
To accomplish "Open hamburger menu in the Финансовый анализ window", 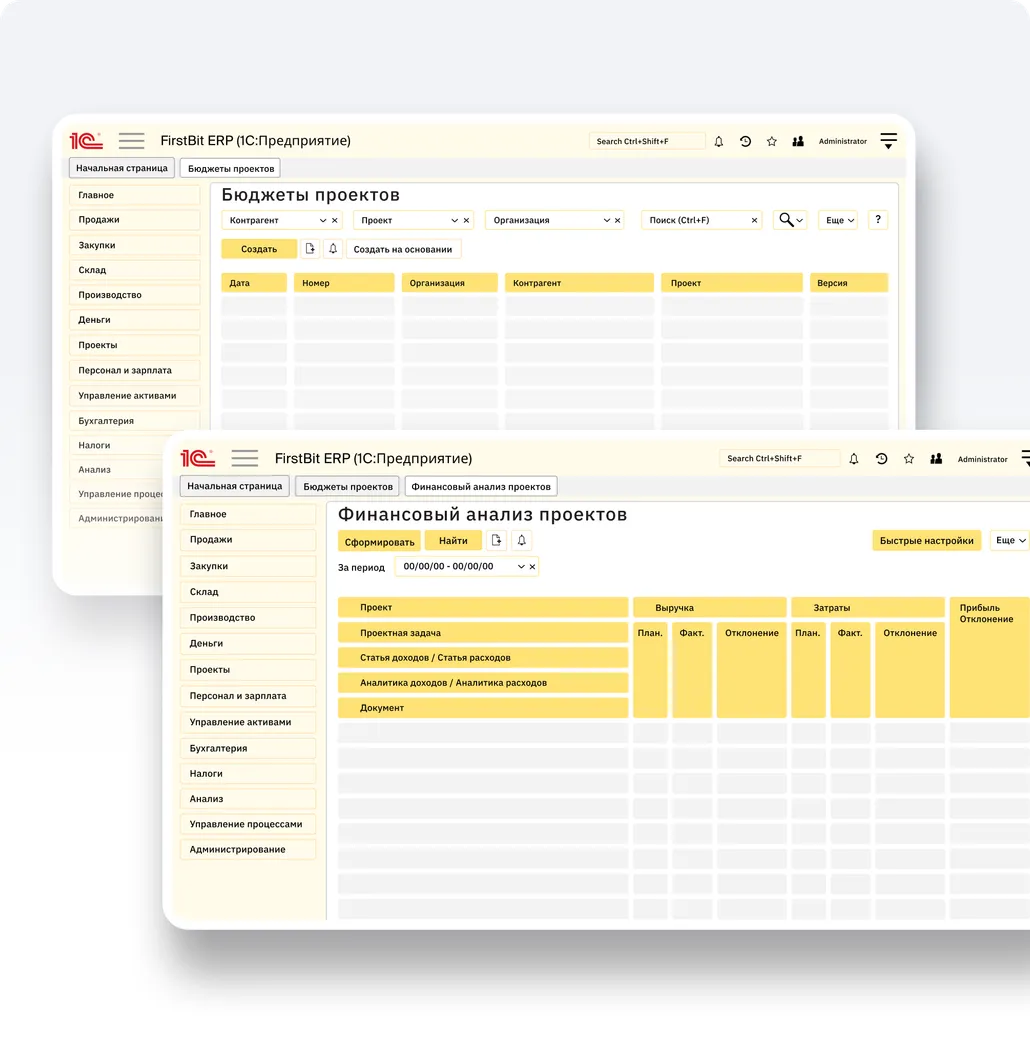I will pyautogui.click(x=244, y=458).
